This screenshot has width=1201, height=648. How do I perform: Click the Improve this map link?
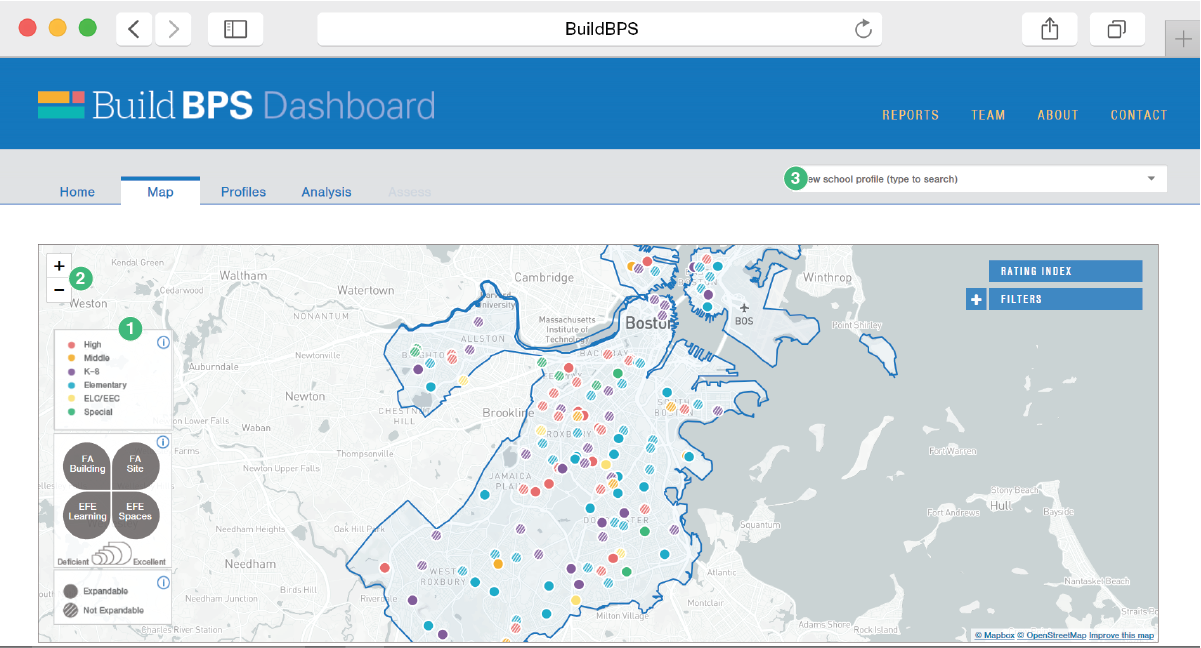[x=1121, y=635]
